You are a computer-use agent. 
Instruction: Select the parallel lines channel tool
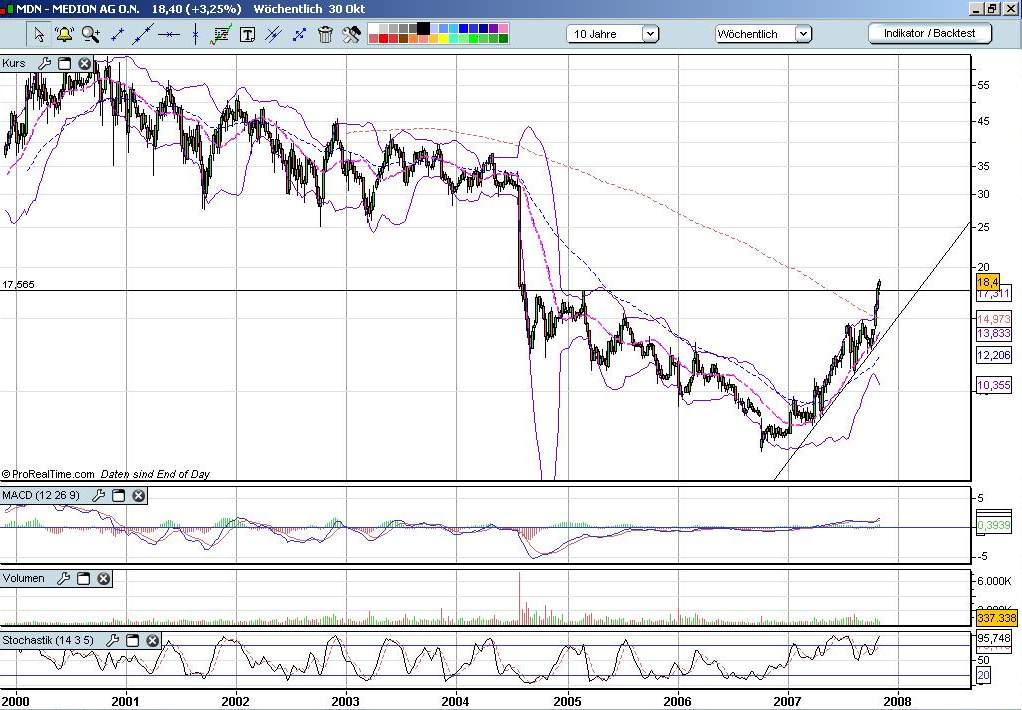(x=273, y=34)
